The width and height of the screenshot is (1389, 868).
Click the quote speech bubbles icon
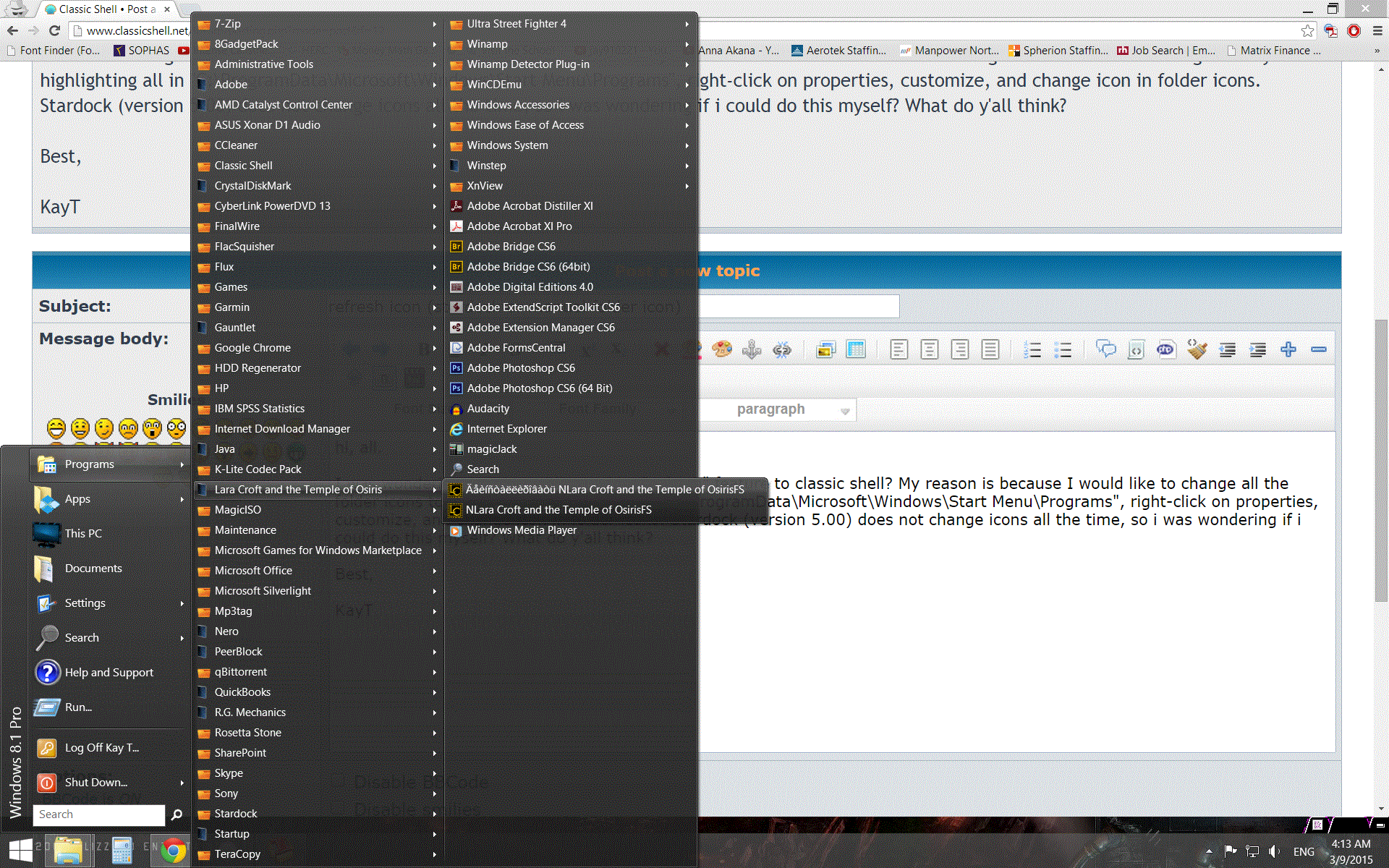(1105, 350)
